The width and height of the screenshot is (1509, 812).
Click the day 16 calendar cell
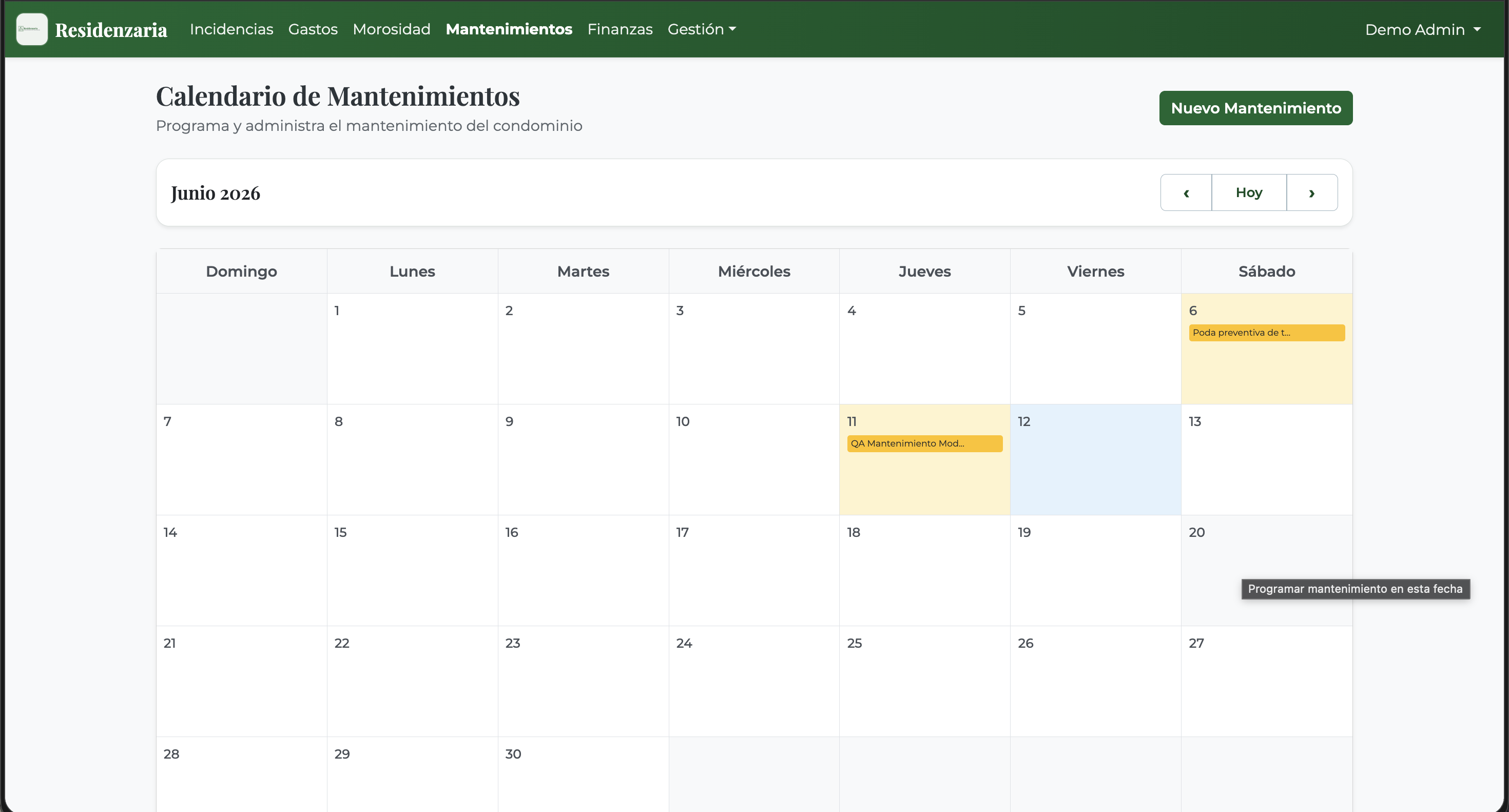[584, 571]
